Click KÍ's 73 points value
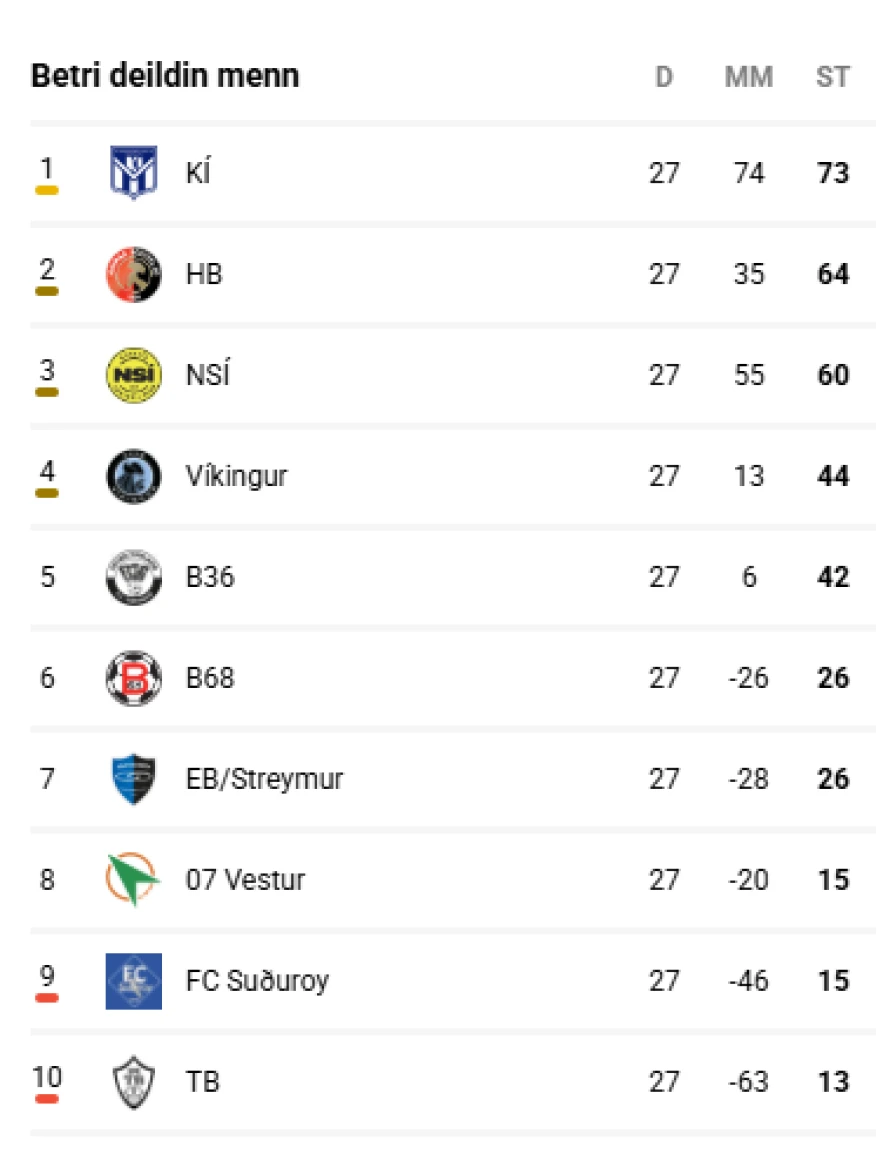 pyautogui.click(x=833, y=173)
